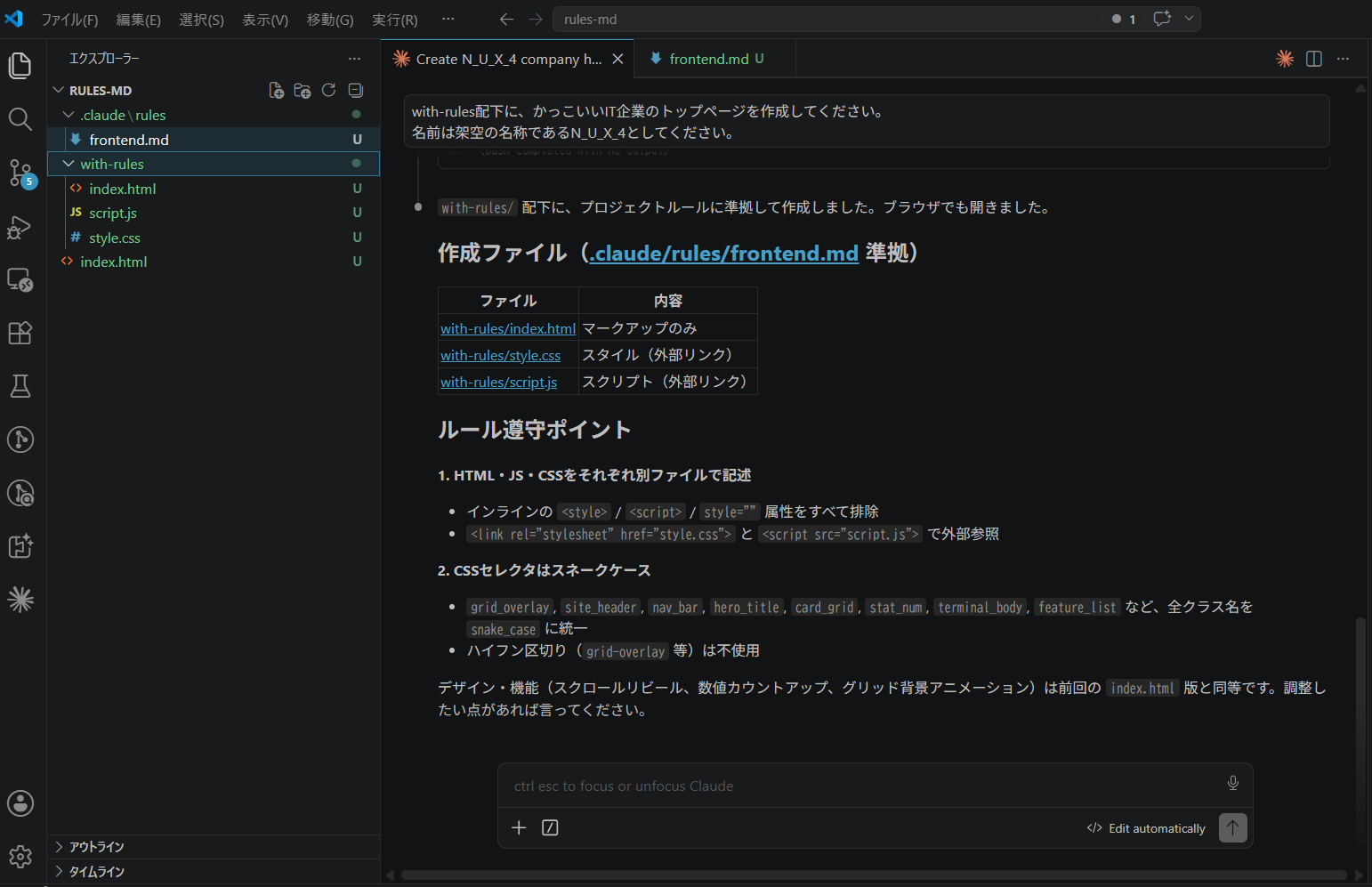This screenshot has height=887, width=1372.
Task: Collapse all folders in the Explorer
Action: [x=355, y=91]
